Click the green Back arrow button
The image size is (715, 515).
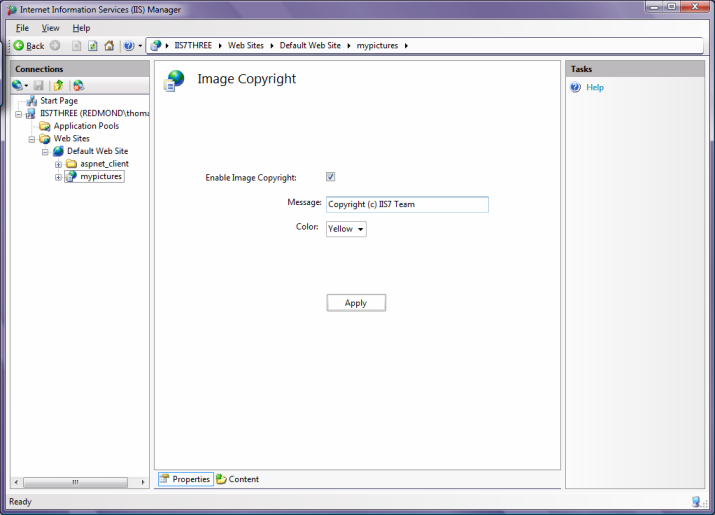29,46
